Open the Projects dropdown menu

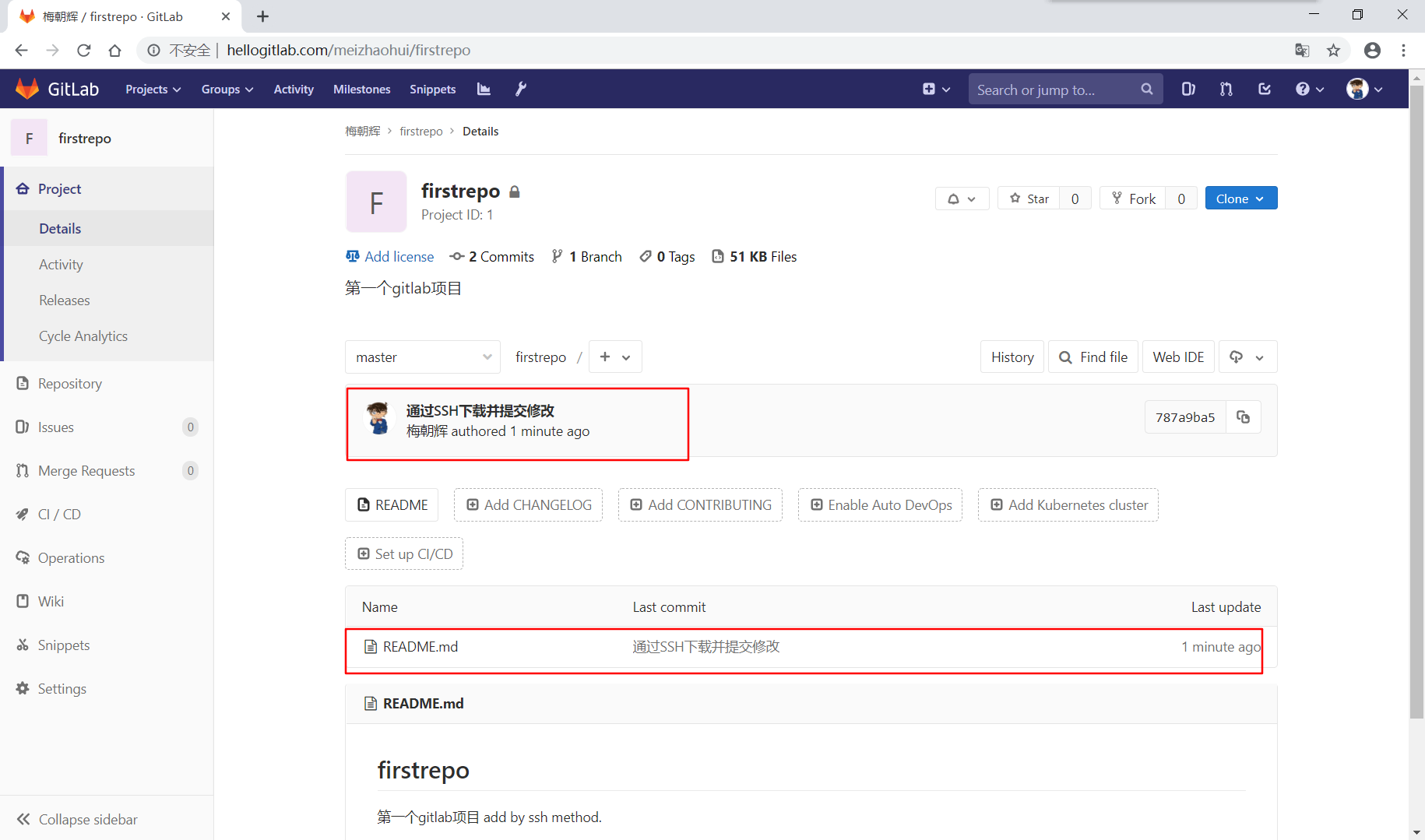(153, 89)
